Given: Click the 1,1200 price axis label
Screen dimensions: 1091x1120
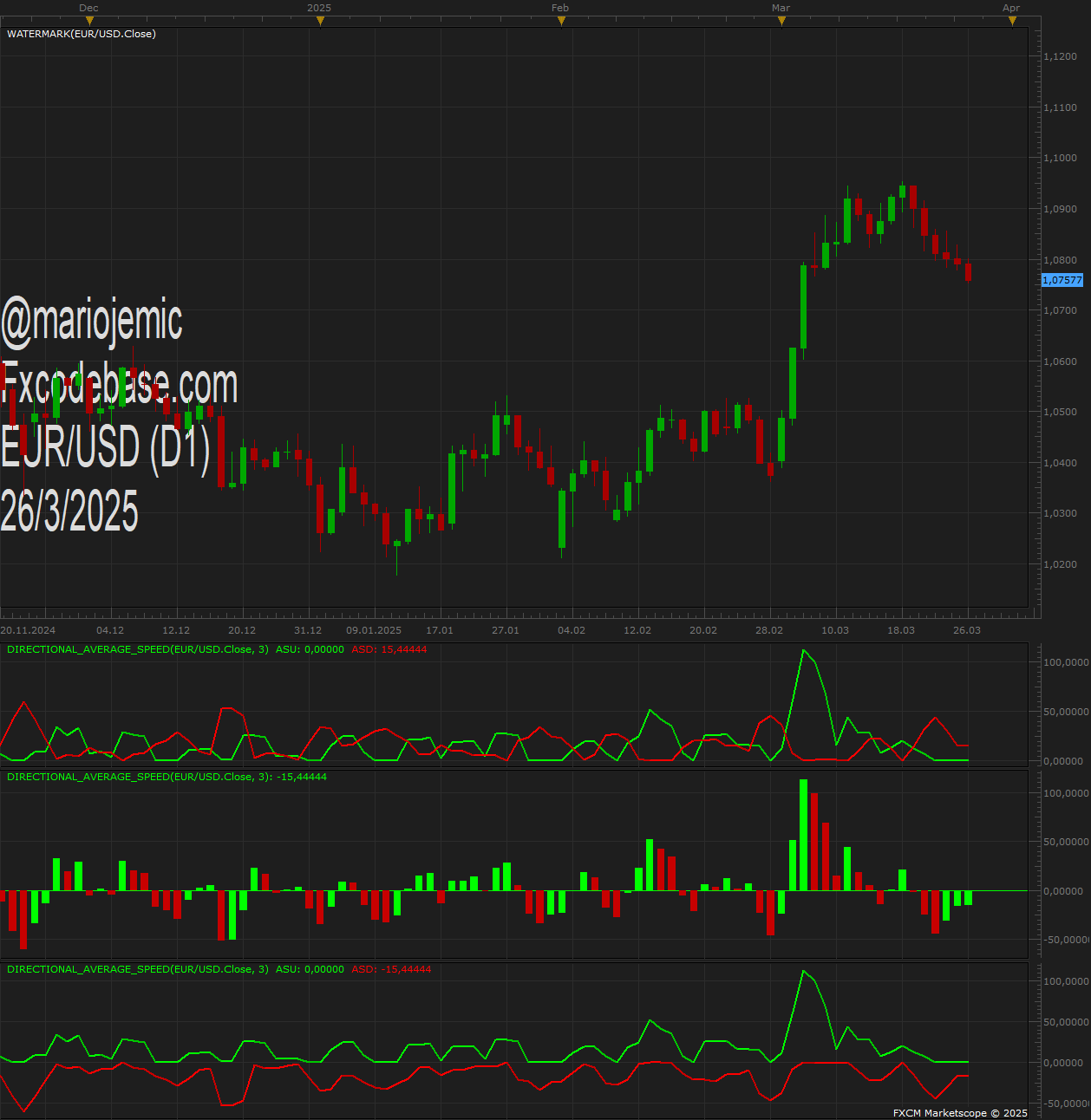Looking at the screenshot, I should [x=1060, y=56].
